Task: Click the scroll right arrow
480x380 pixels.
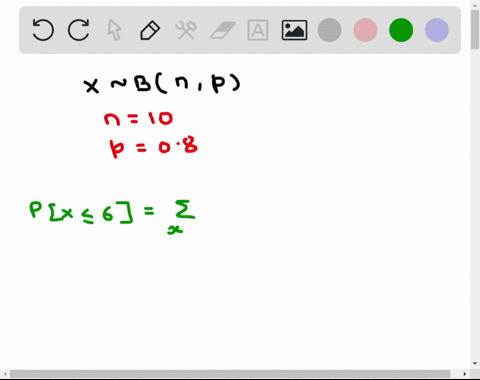Action: pyautogui.click(x=465, y=374)
